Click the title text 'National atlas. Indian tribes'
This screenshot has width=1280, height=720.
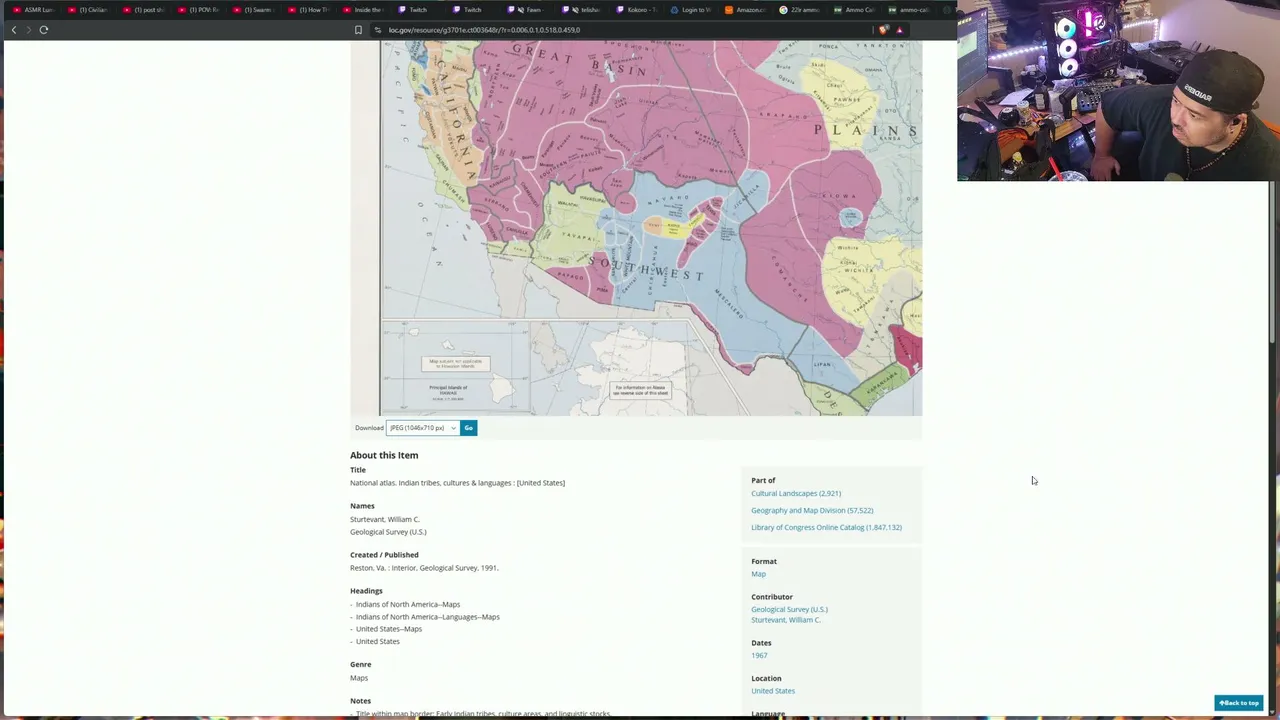[457, 483]
